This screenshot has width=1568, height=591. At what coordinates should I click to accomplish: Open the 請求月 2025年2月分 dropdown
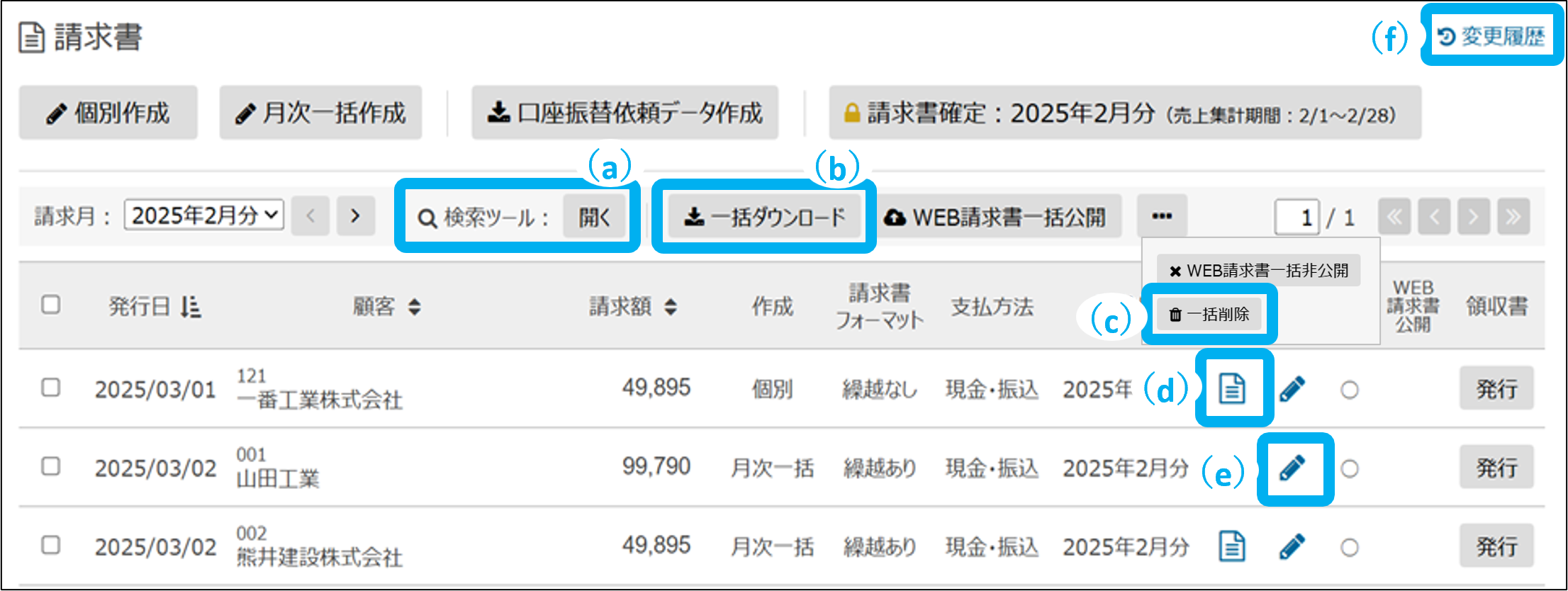(x=204, y=215)
